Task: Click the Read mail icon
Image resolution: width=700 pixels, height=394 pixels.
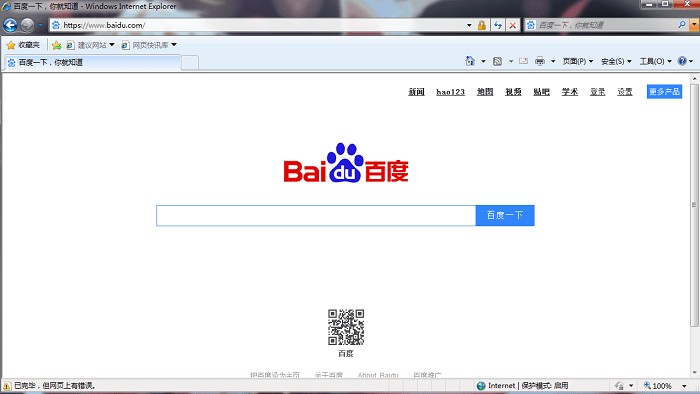Action: [523, 61]
